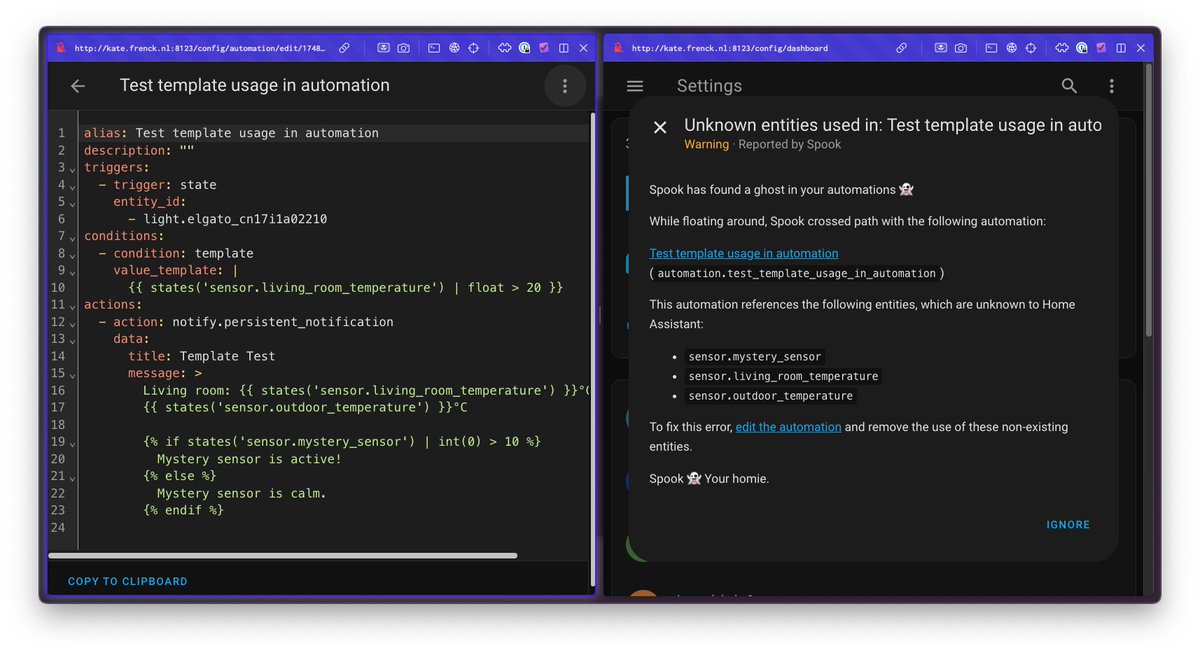Click crosshair icon in dashboard pane toolbar
The image size is (1200, 655).
point(1031,47)
